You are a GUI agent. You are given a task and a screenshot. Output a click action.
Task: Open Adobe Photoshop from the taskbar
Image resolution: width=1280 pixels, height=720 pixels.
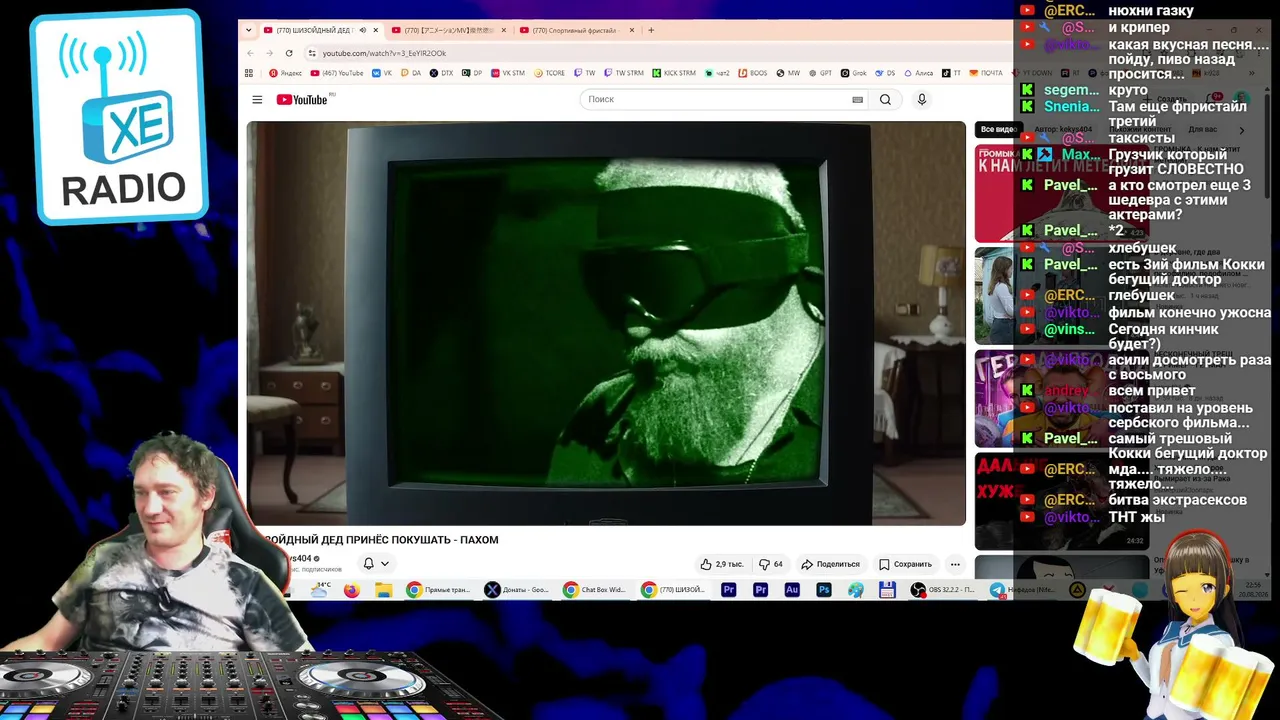(x=824, y=590)
